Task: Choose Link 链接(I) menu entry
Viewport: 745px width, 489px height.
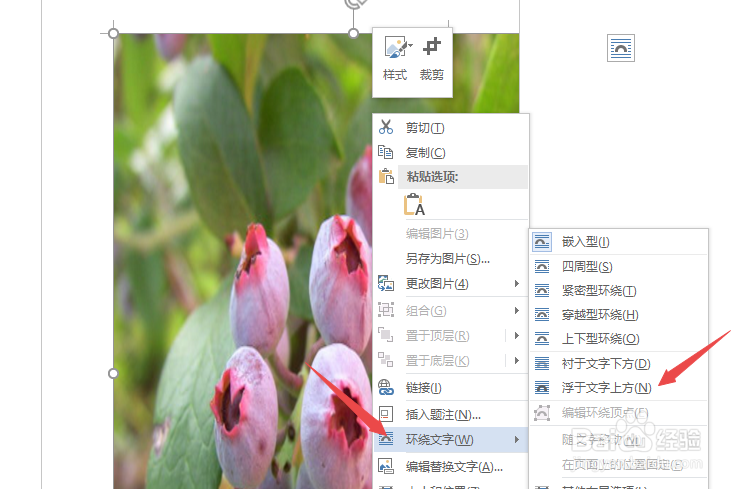Action: (x=451, y=388)
